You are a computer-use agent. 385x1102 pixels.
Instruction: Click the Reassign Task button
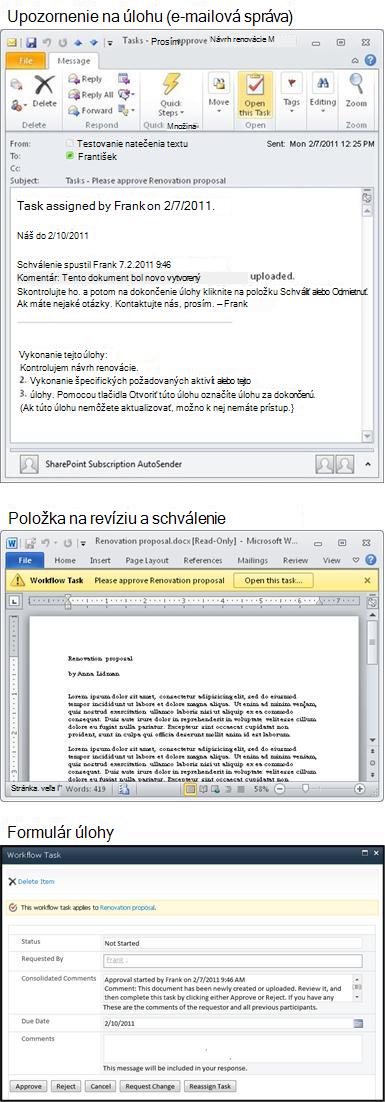[x=210, y=1086]
